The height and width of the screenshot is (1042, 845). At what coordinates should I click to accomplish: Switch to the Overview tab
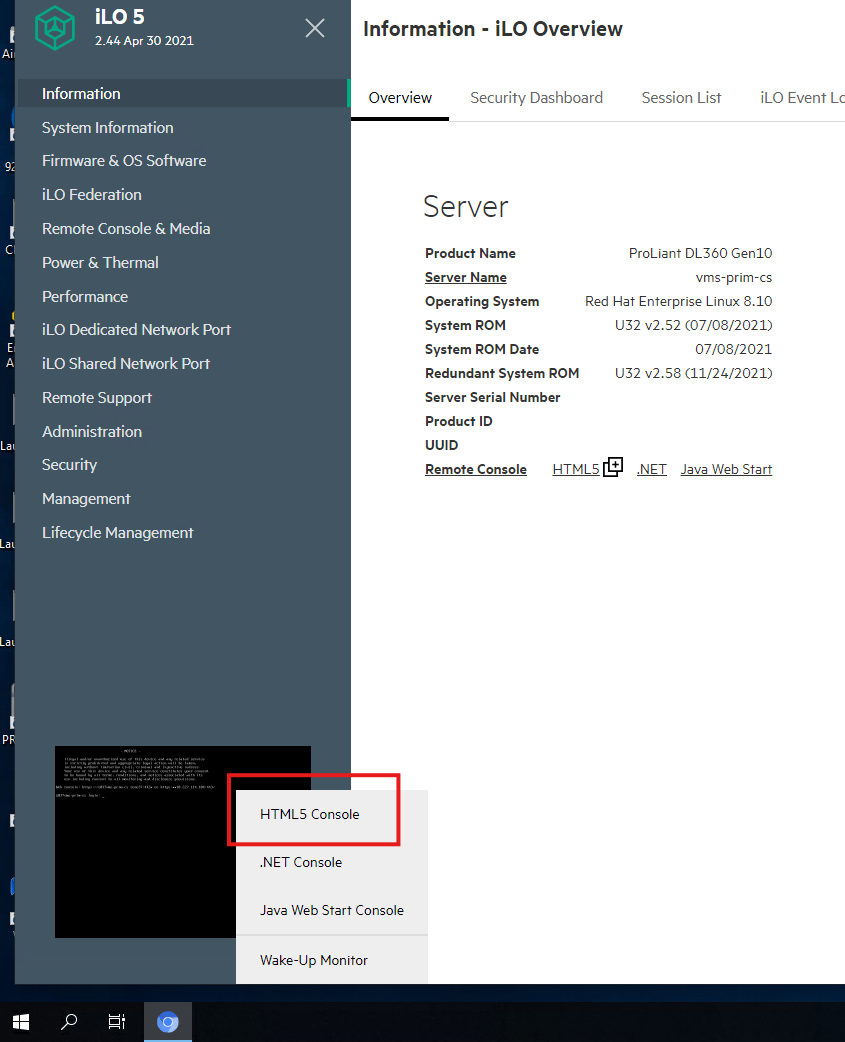(x=400, y=98)
